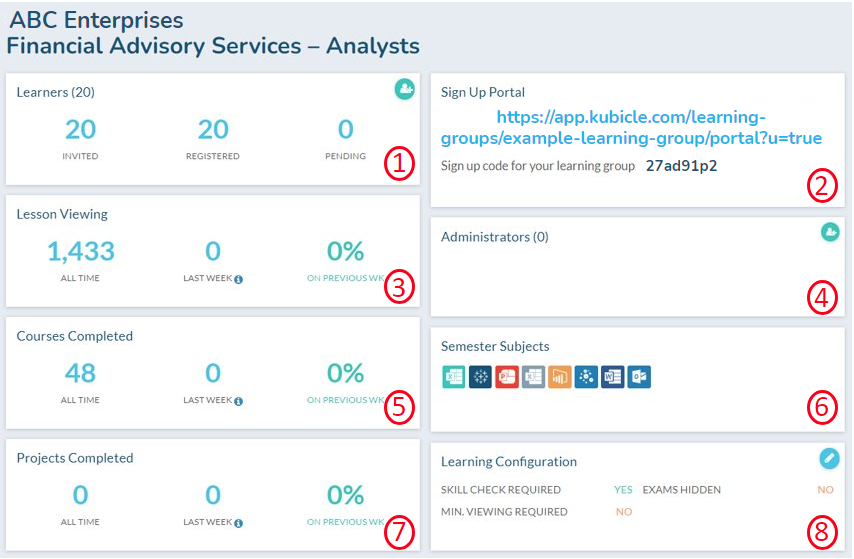Click the 20 Registered learners count

click(x=213, y=130)
